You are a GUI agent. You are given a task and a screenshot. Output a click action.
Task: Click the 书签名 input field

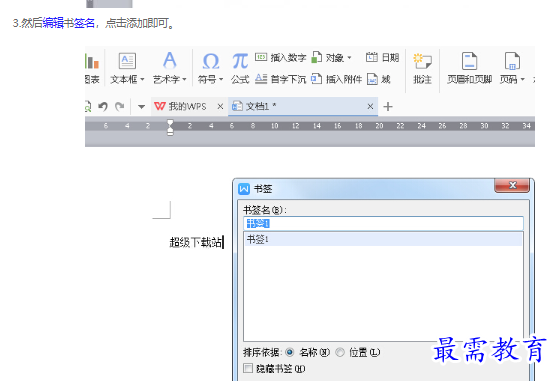384,223
